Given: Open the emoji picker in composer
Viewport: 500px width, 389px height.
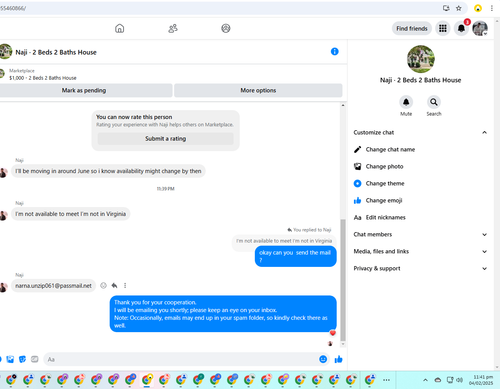Looking at the screenshot, I should point(323,359).
